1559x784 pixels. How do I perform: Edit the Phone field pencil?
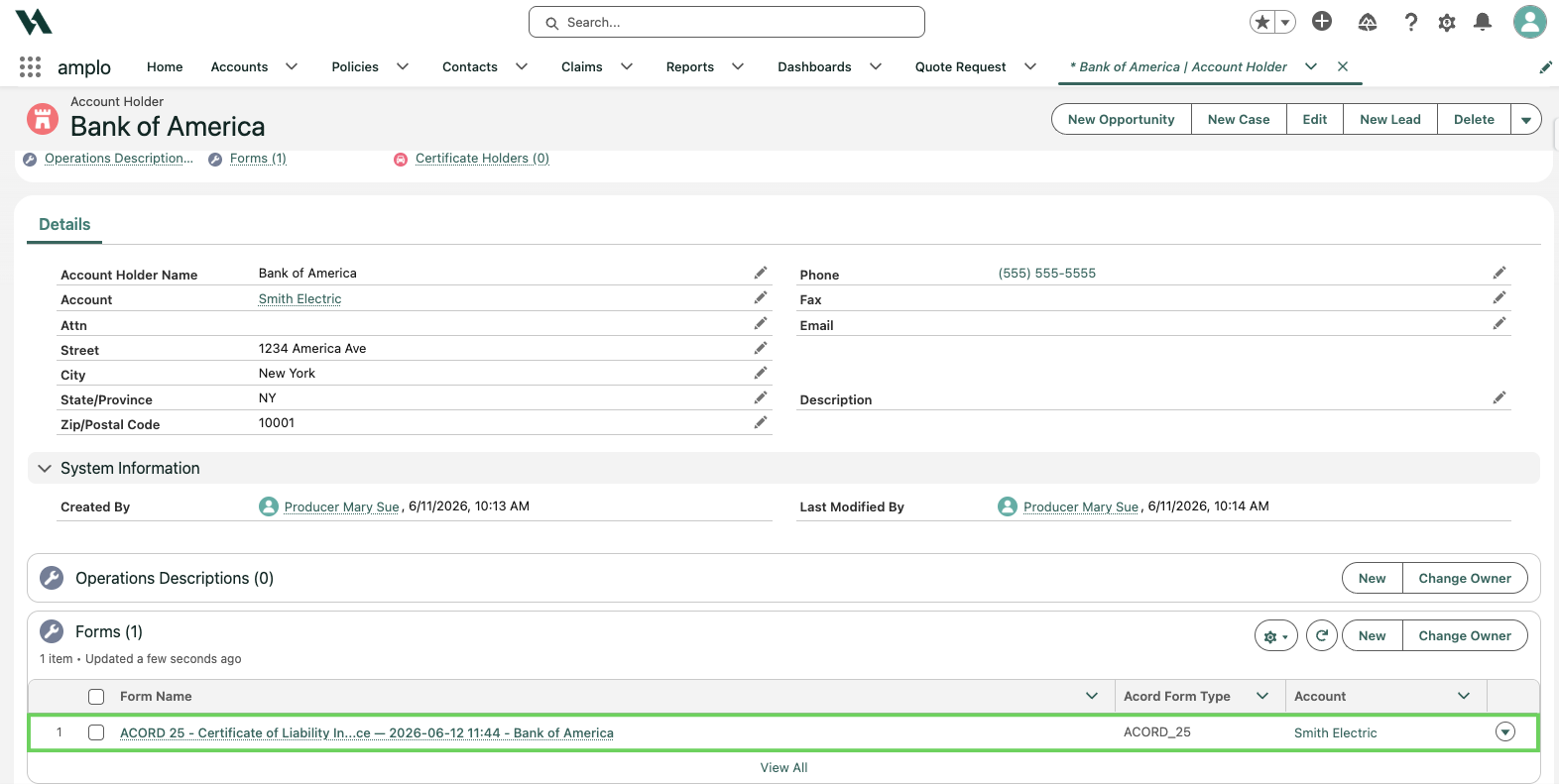point(1499,273)
